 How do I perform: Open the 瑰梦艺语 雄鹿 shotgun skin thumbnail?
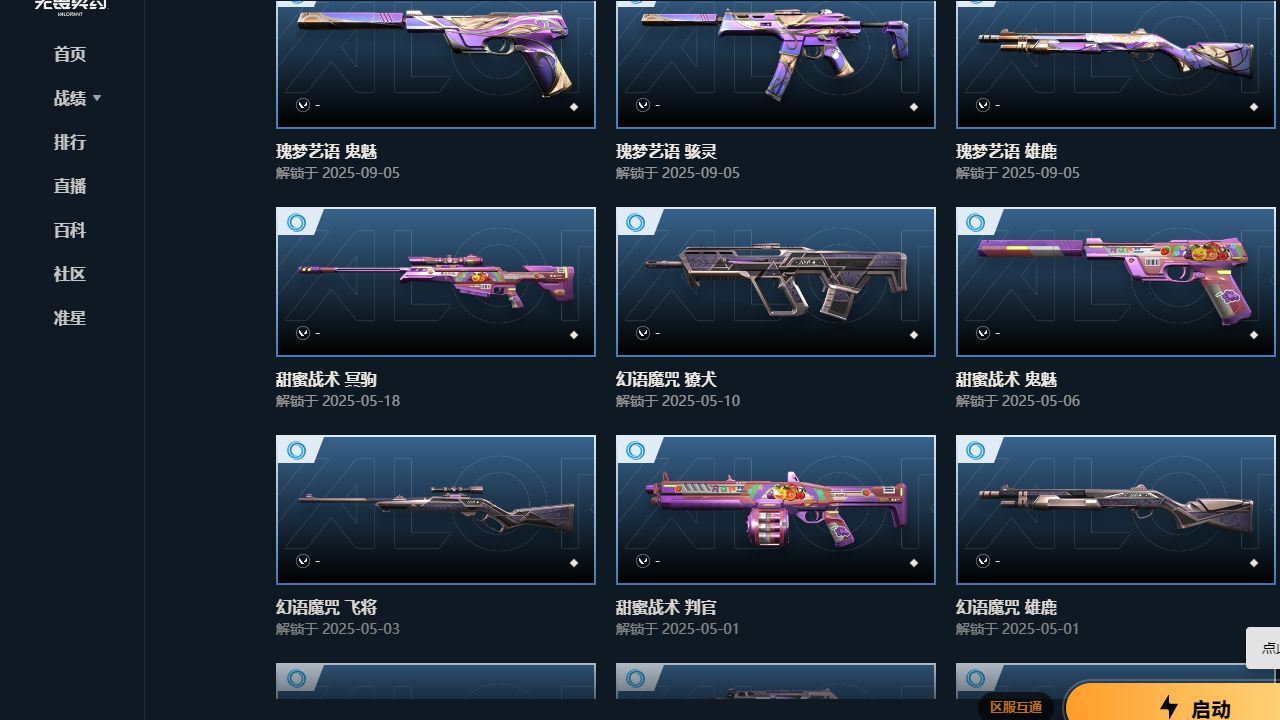pos(1116,64)
